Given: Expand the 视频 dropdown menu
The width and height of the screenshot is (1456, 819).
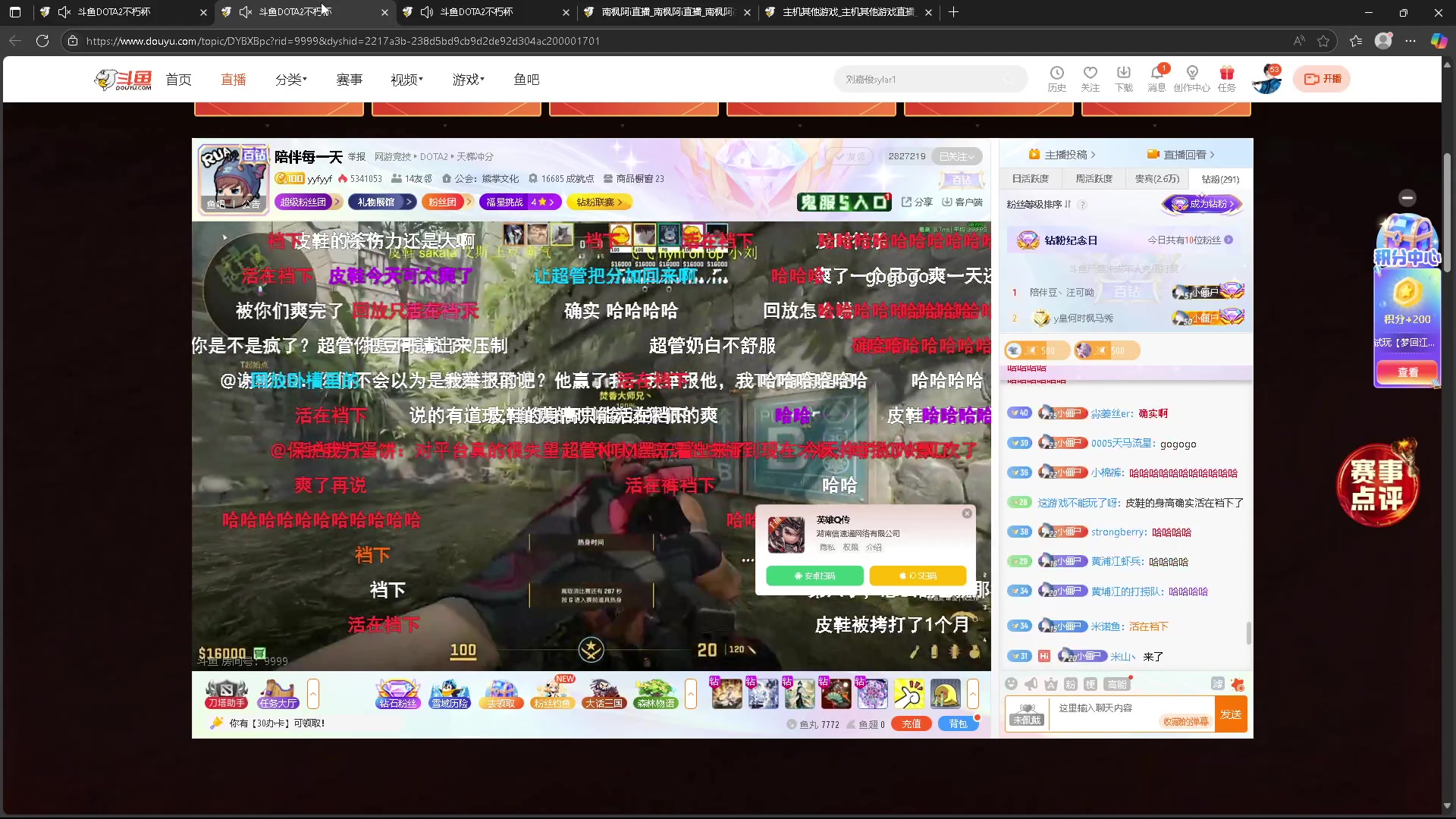Looking at the screenshot, I should pyautogui.click(x=406, y=80).
